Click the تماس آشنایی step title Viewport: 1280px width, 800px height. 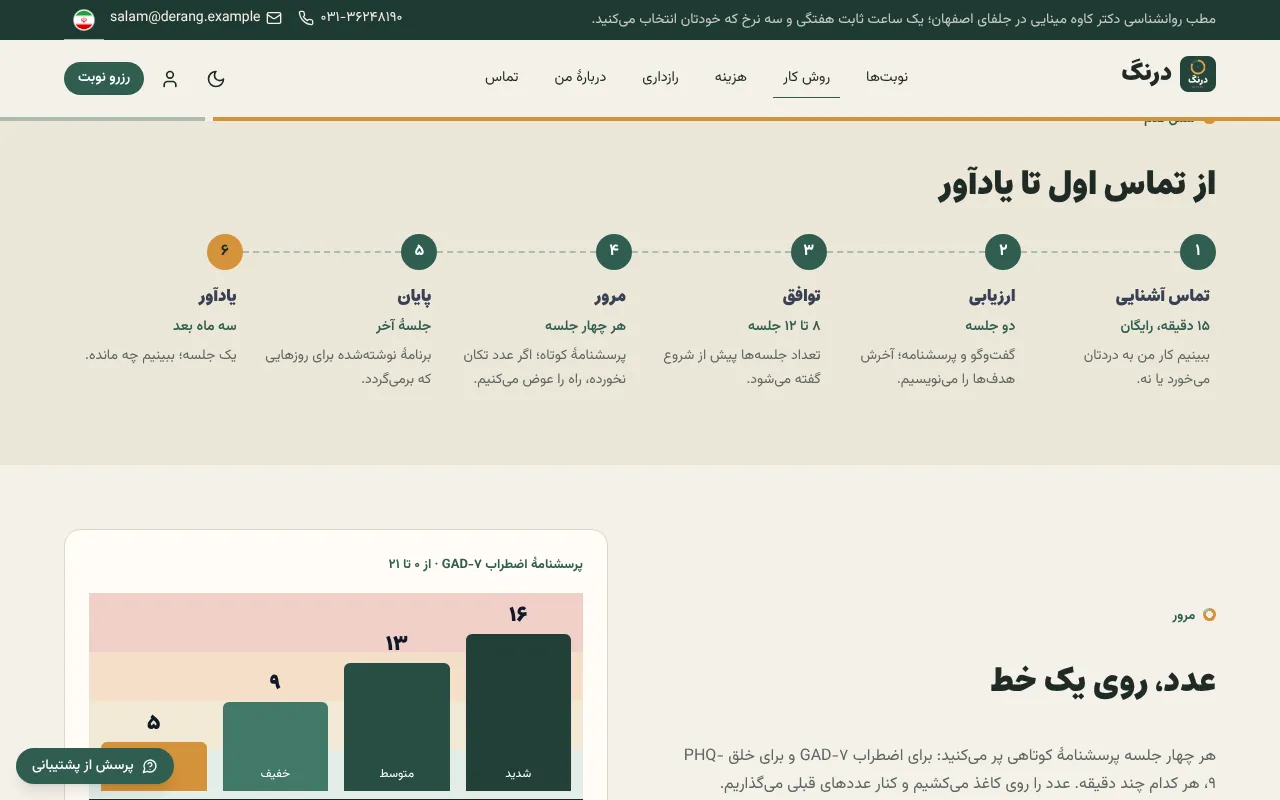coord(1163,296)
